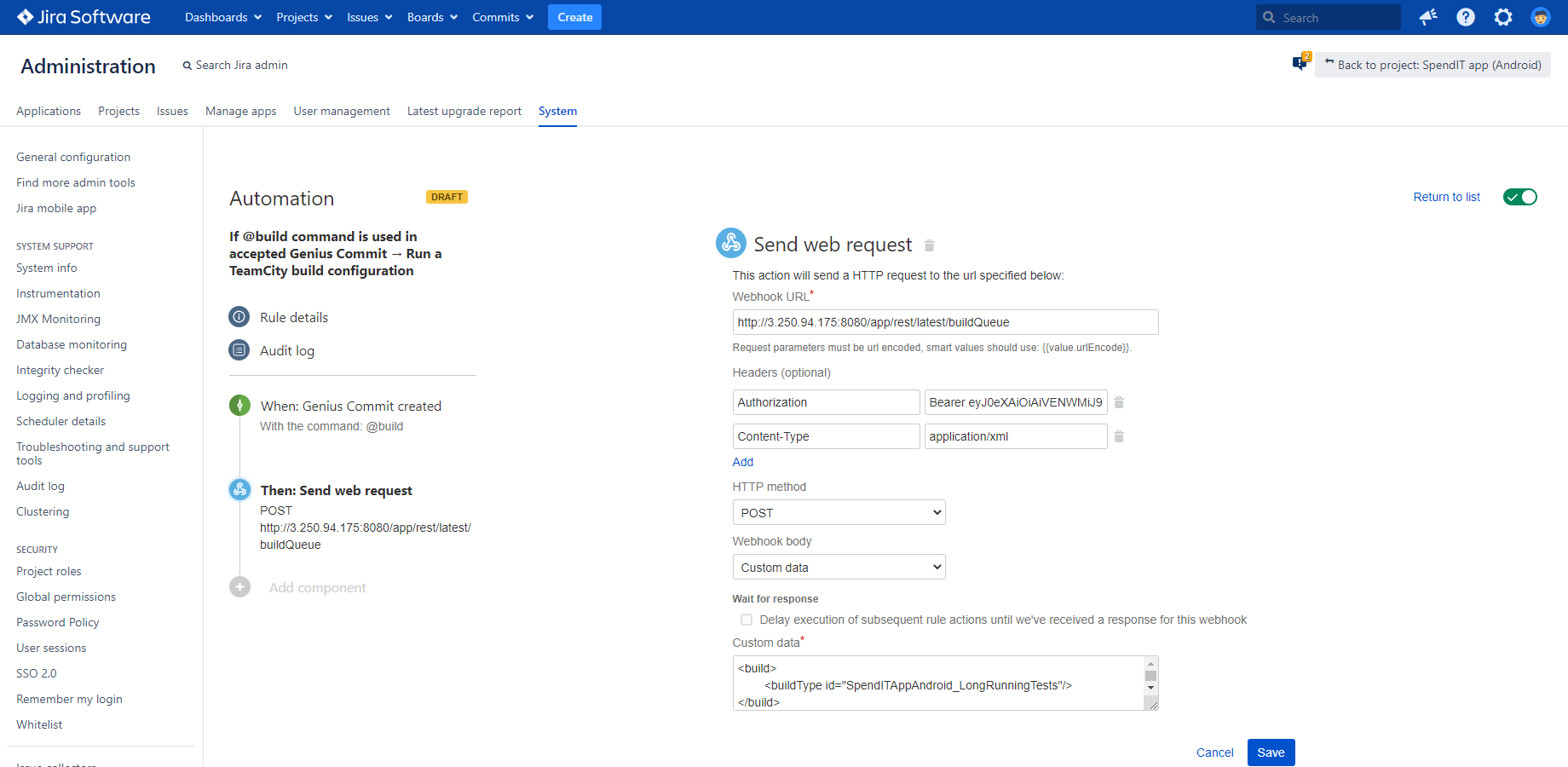The height and width of the screenshot is (767, 1568).
Task: Open Integrity checker page
Action: (60, 370)
